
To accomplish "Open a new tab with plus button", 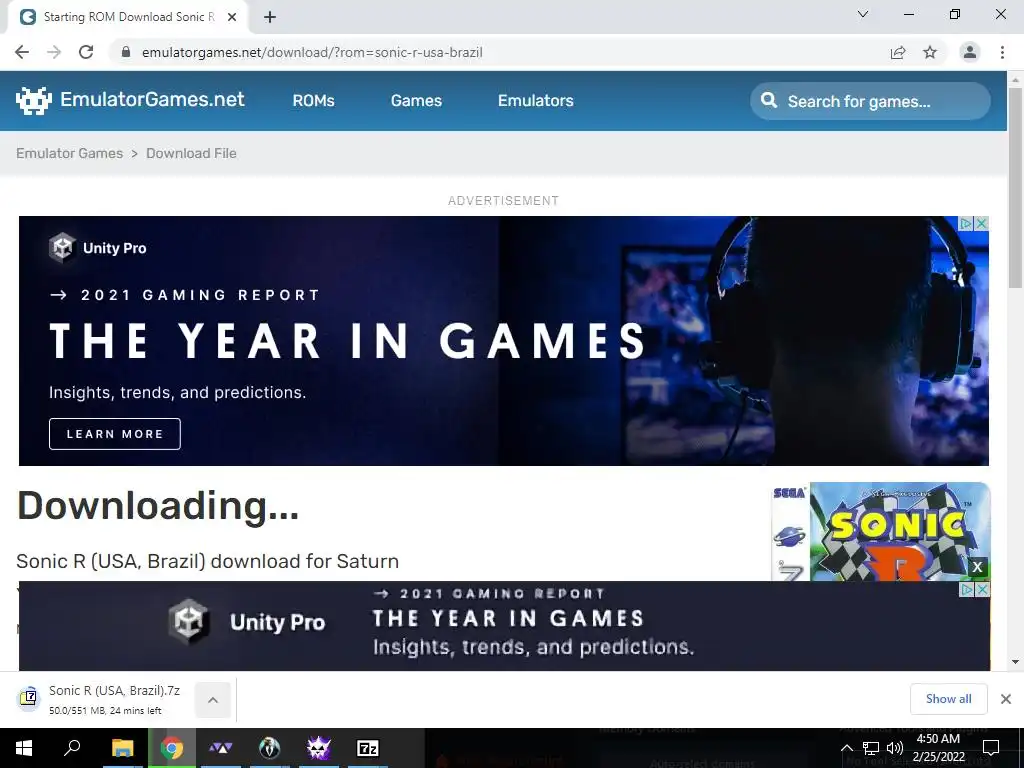I will [x=270, y=17].
